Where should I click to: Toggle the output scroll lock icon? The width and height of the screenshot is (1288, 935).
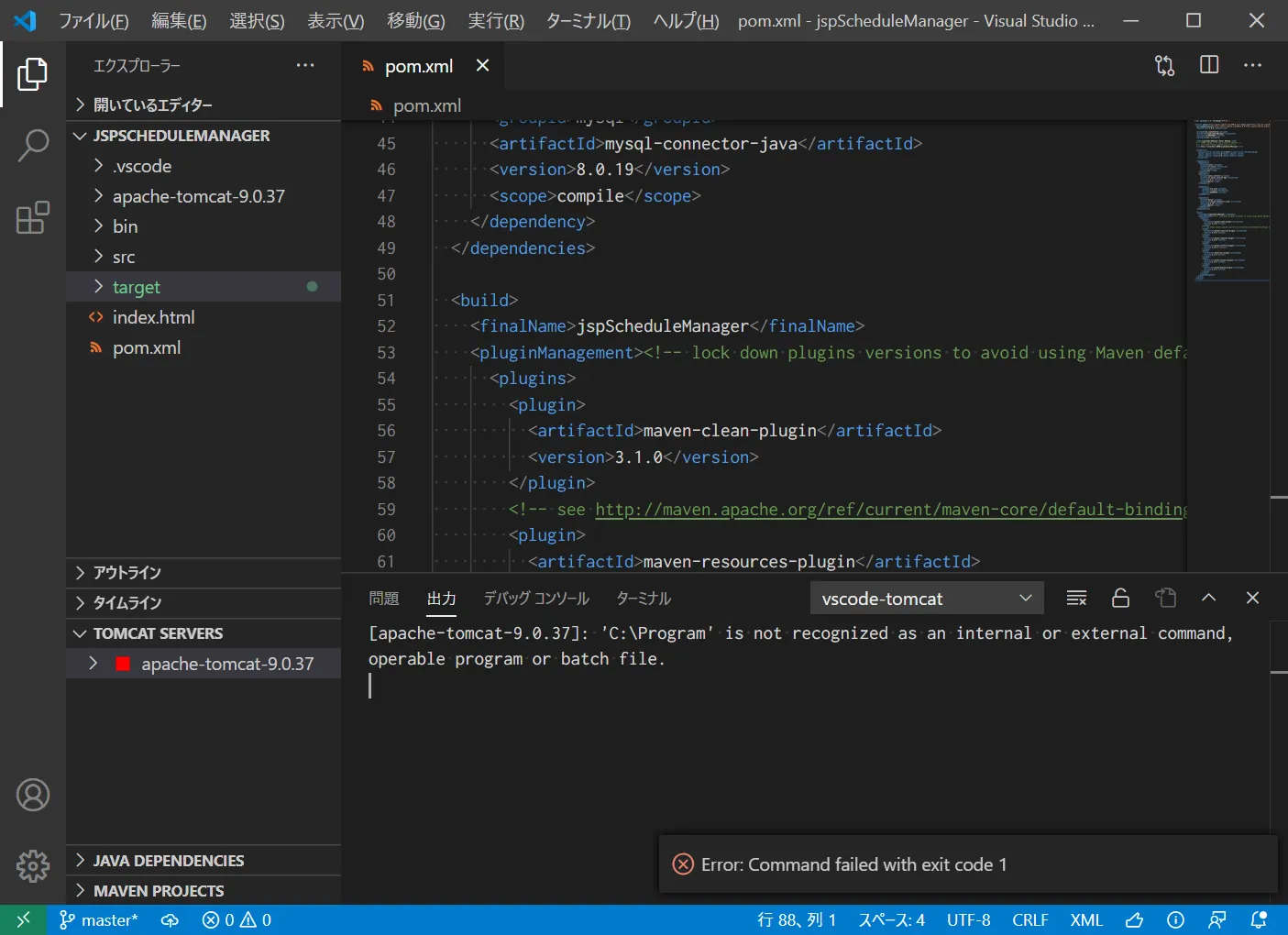coord(1120,599)
